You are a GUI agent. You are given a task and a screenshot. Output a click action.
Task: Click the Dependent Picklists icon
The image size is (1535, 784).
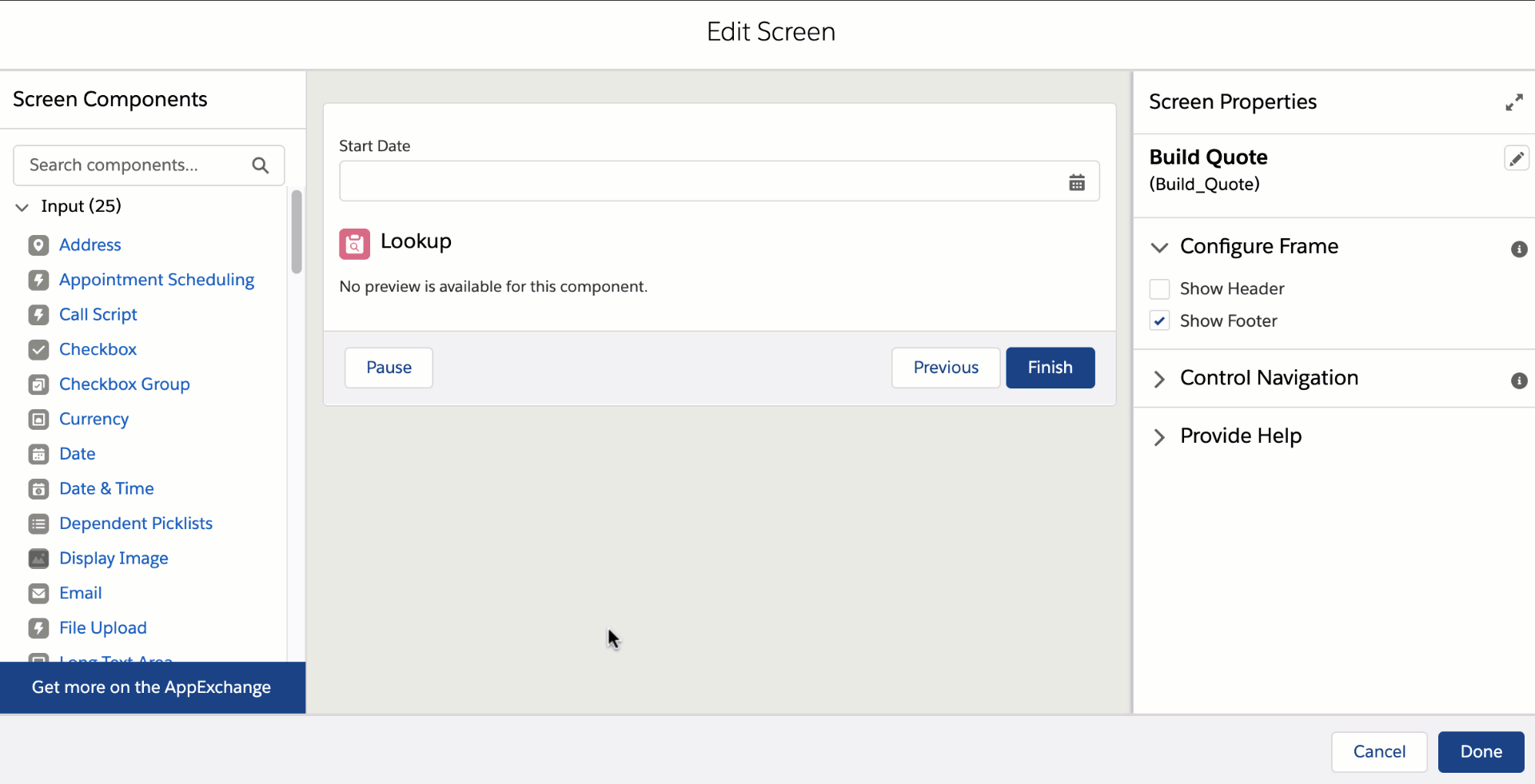38,523
